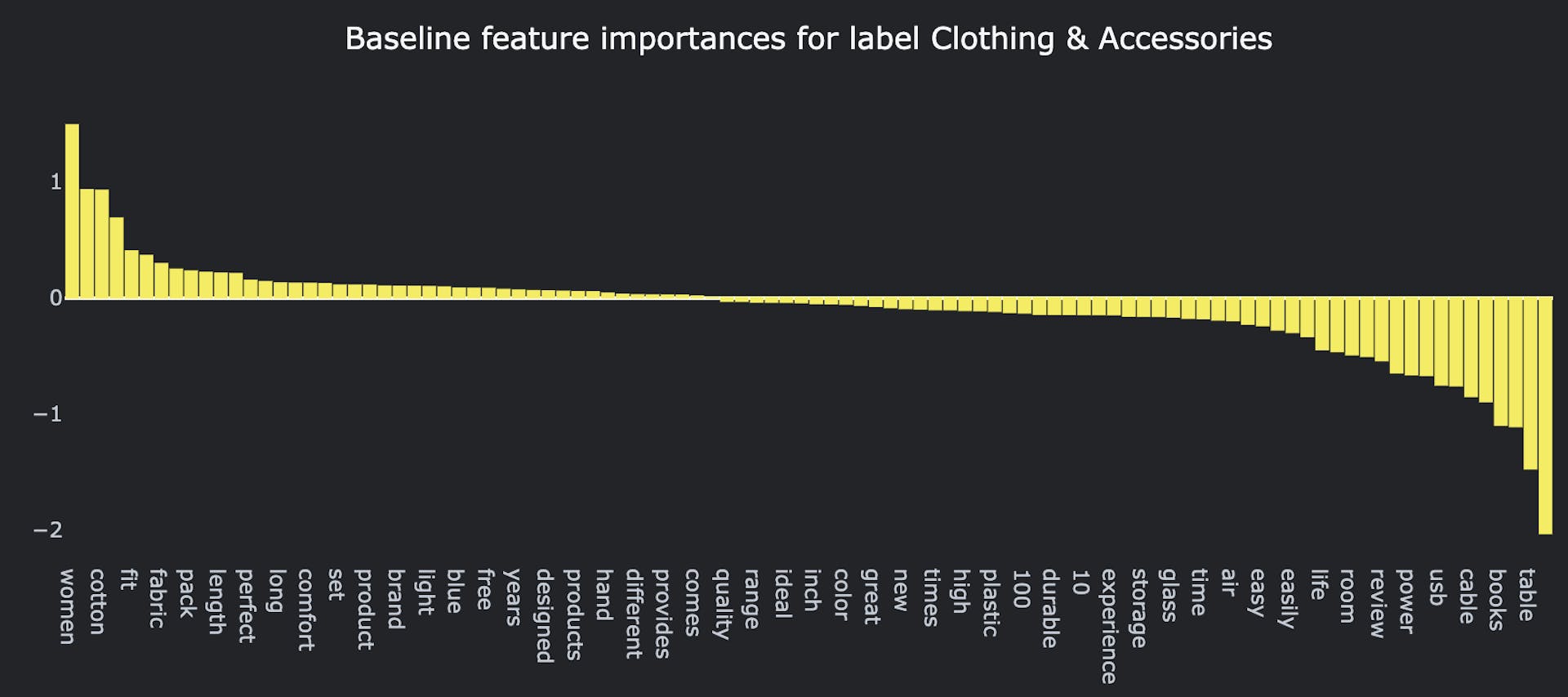Click the tallest bar for 'women'
Viewport: 1568px width, 697px height.
(x=72, y=211)
